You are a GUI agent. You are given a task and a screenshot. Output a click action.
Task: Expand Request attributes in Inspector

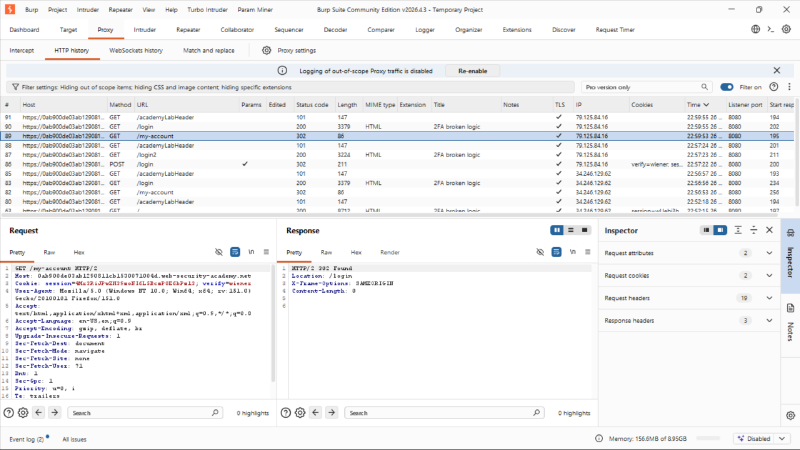tap(690, 253)
